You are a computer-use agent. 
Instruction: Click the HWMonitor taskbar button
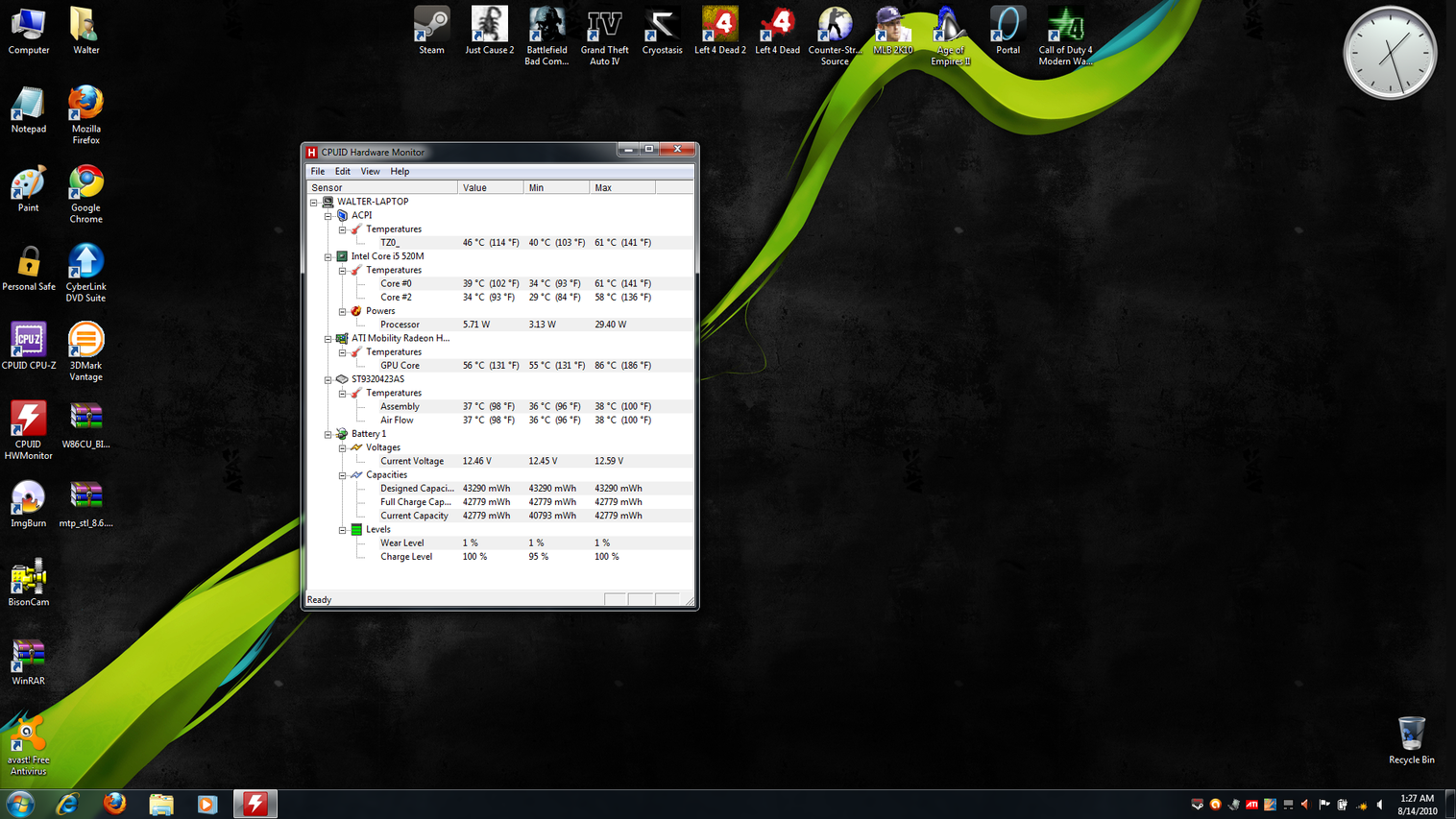coord(255,804)
